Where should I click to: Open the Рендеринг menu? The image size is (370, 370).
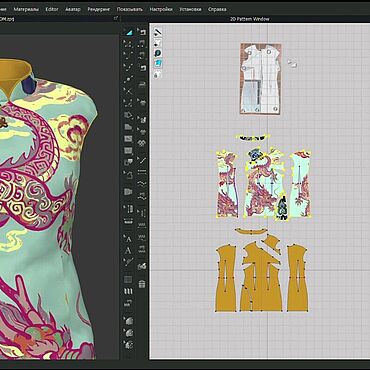point(99,9)
